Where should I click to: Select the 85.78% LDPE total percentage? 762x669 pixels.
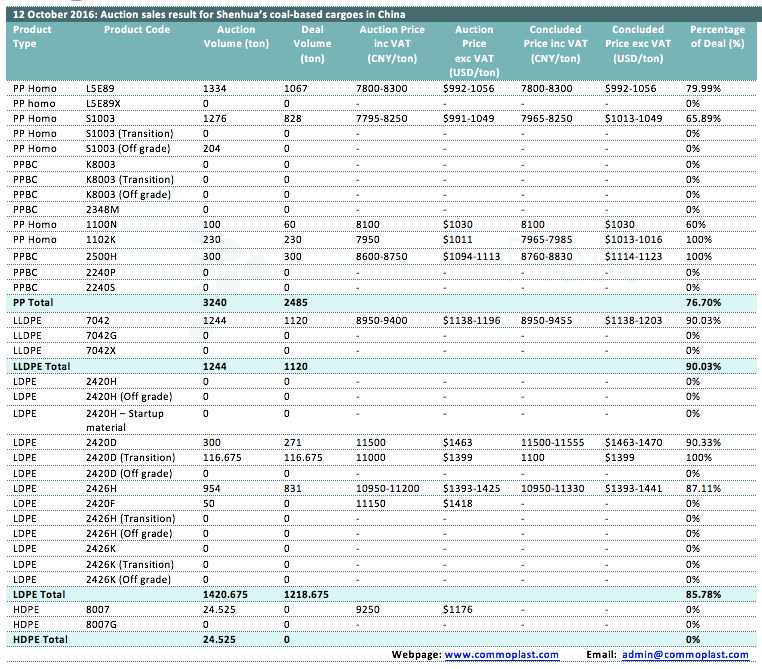pos(703,595)
